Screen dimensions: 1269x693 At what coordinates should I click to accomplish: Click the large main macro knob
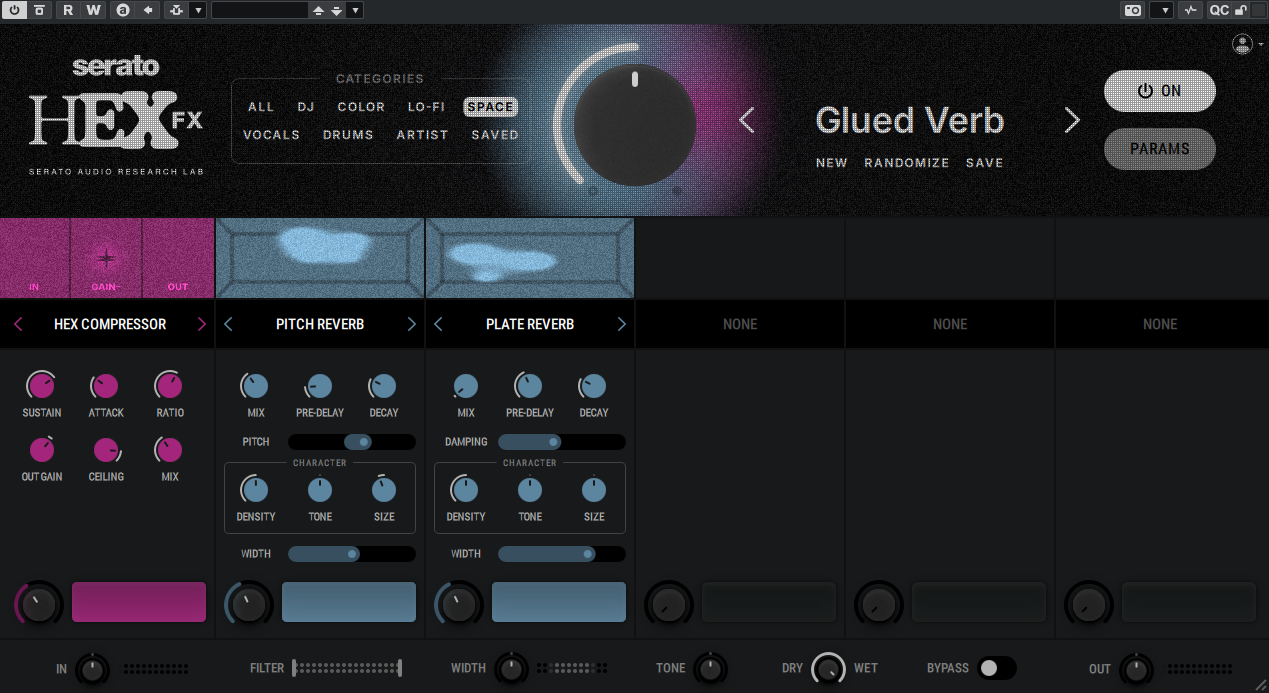(x=634, y=124)
